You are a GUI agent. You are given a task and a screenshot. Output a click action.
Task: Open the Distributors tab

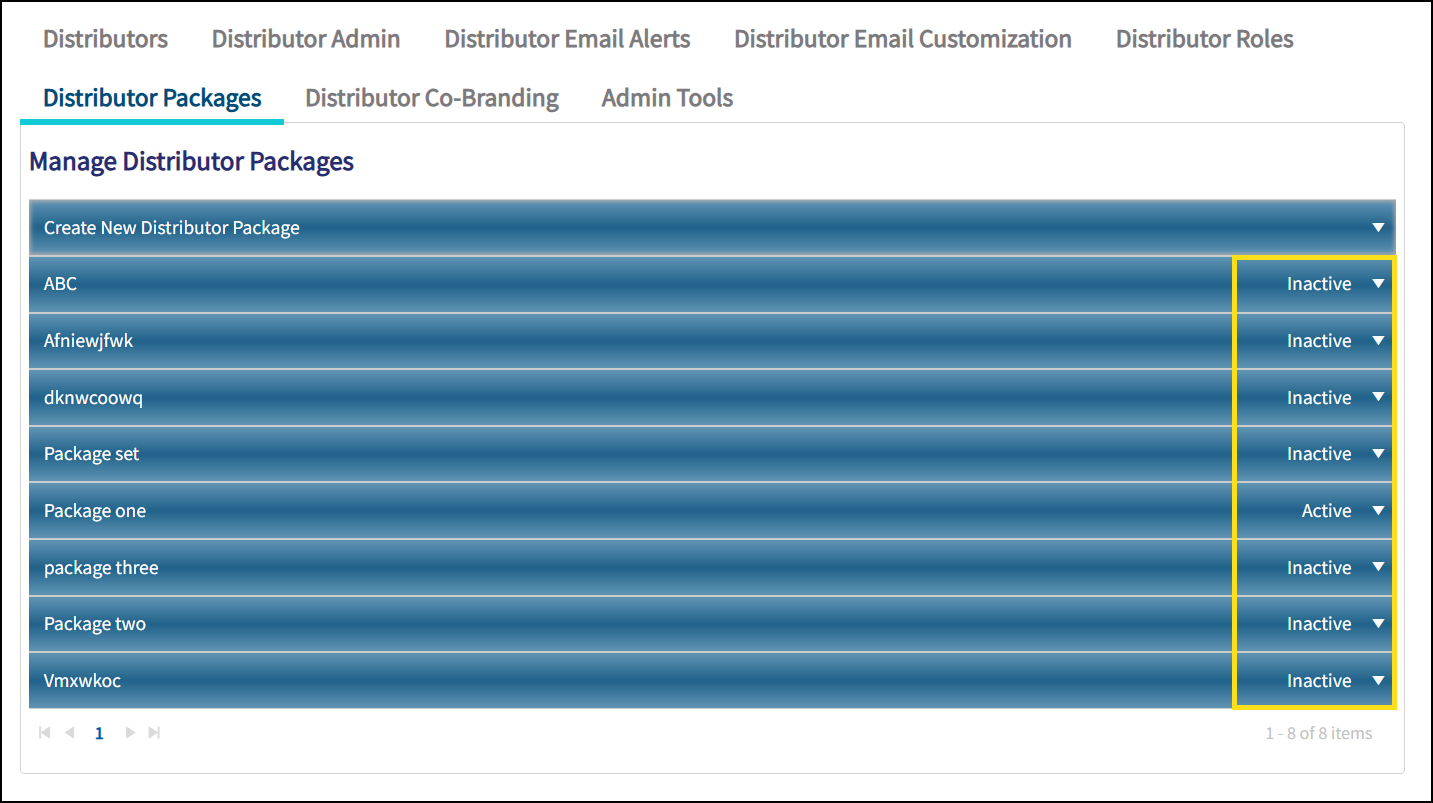click(x=105, y=39)
